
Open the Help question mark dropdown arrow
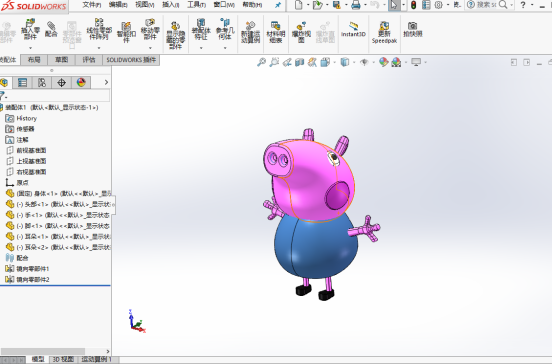(x=532, y=5)
